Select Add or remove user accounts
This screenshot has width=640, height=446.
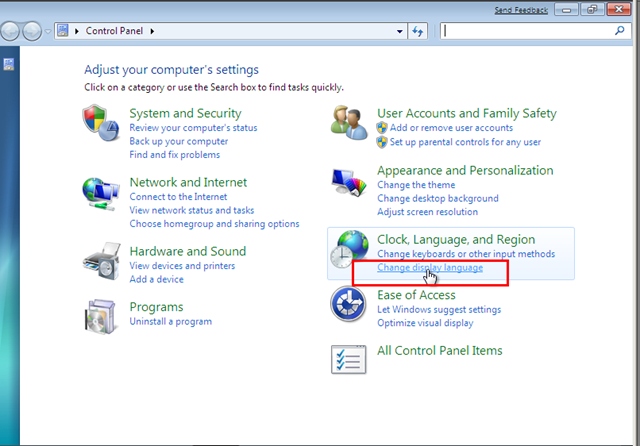point(451,128)
